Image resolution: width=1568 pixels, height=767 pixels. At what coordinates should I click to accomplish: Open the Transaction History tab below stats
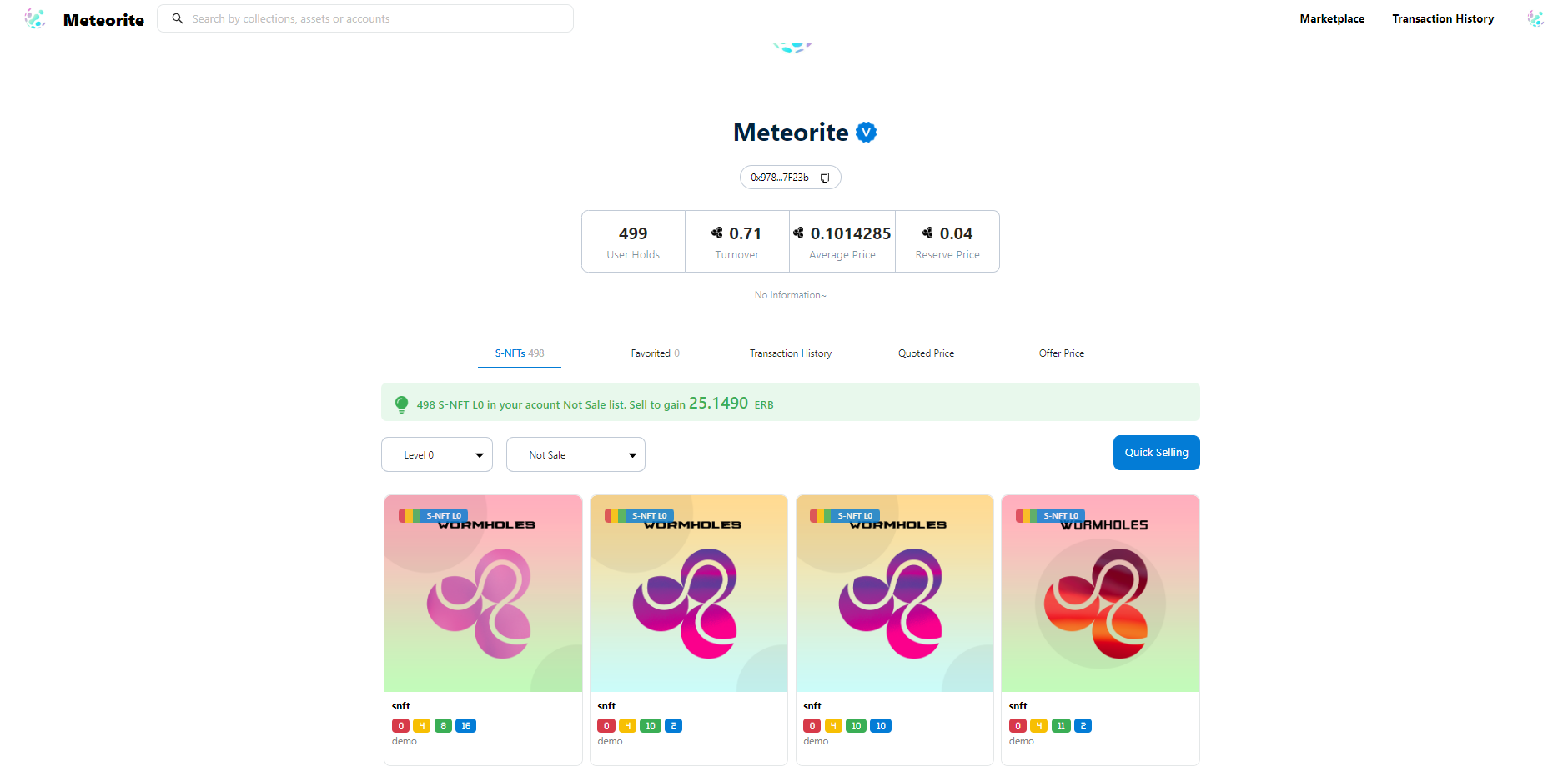pos(791,353)
